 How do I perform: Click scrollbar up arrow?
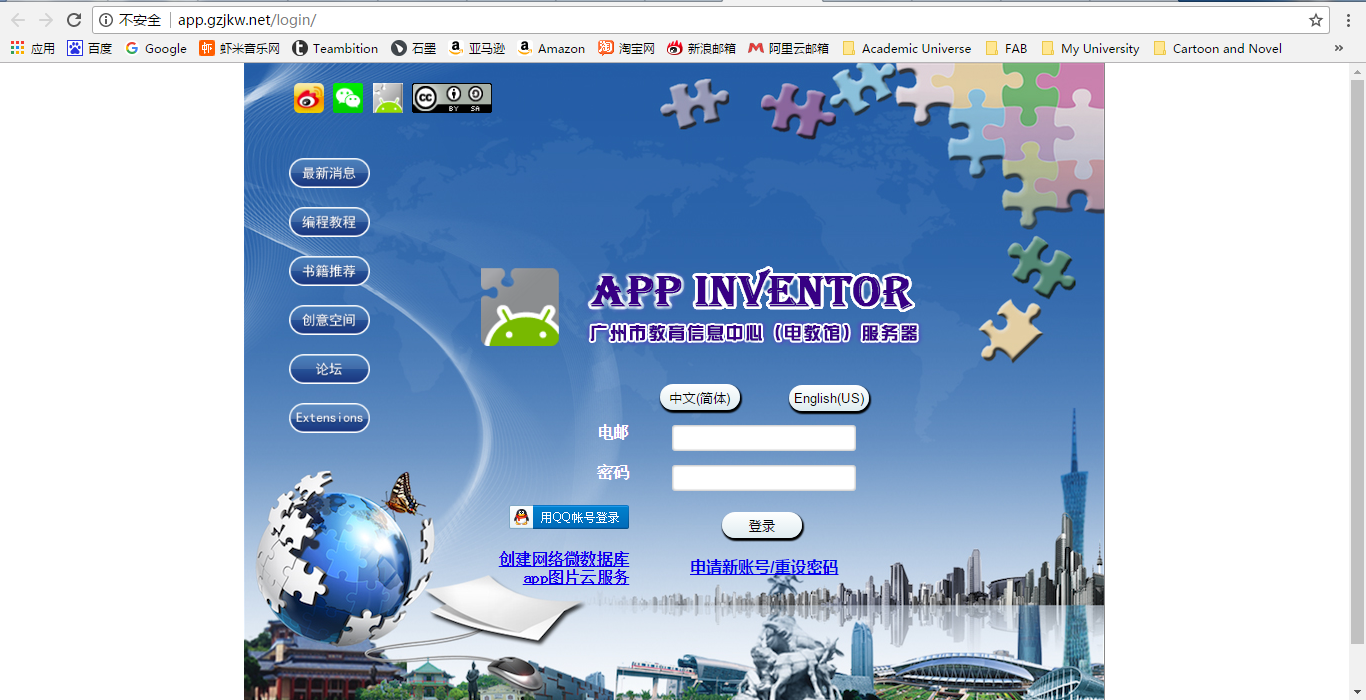pyautogui.click(x=1357, y=70)
